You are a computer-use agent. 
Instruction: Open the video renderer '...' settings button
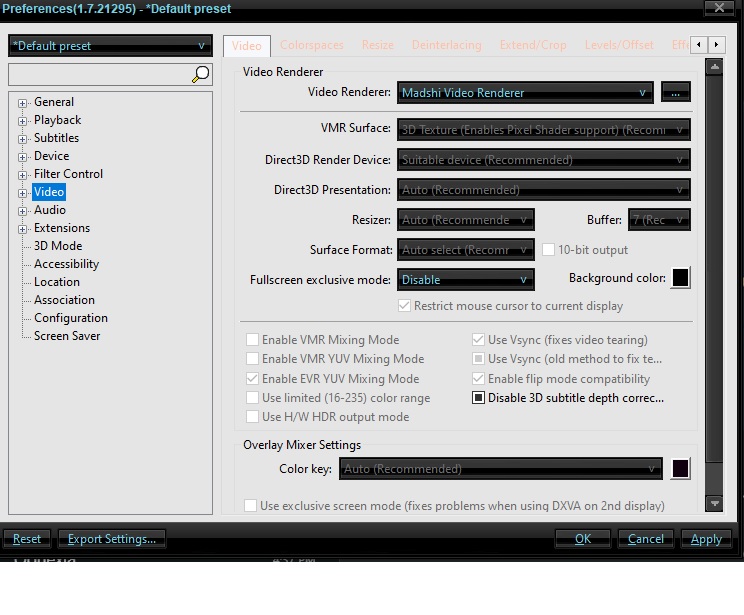[x=675, y=93]
